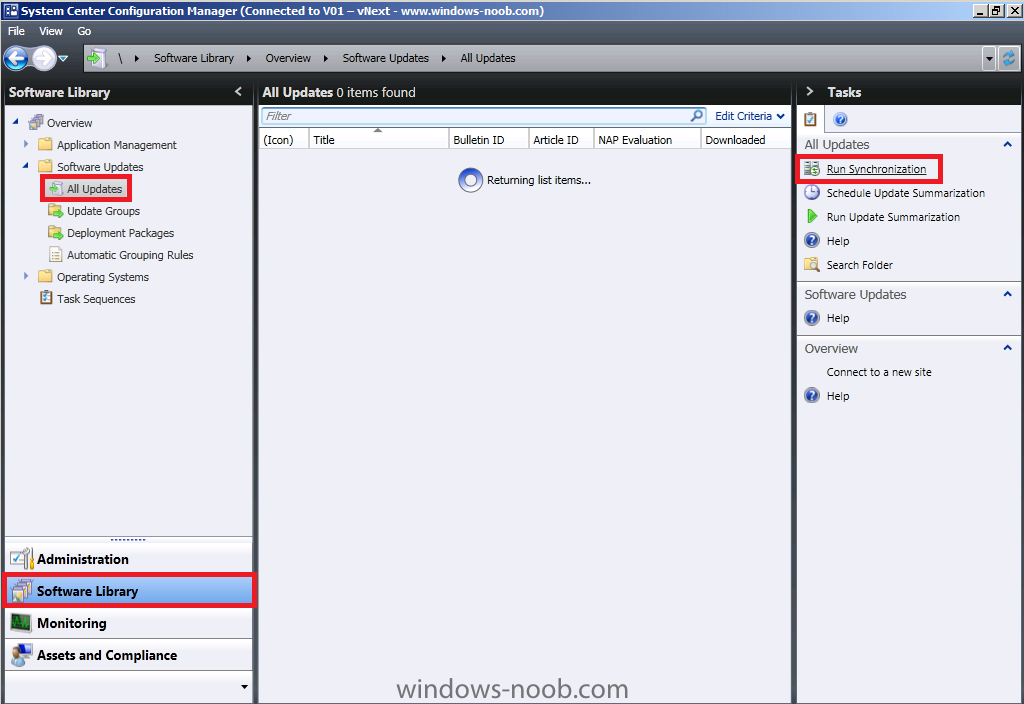Click the Help icon under Software Updates
Image resolution: width=1024 pixels, height=704 pixels.
[x=812, y=318]
